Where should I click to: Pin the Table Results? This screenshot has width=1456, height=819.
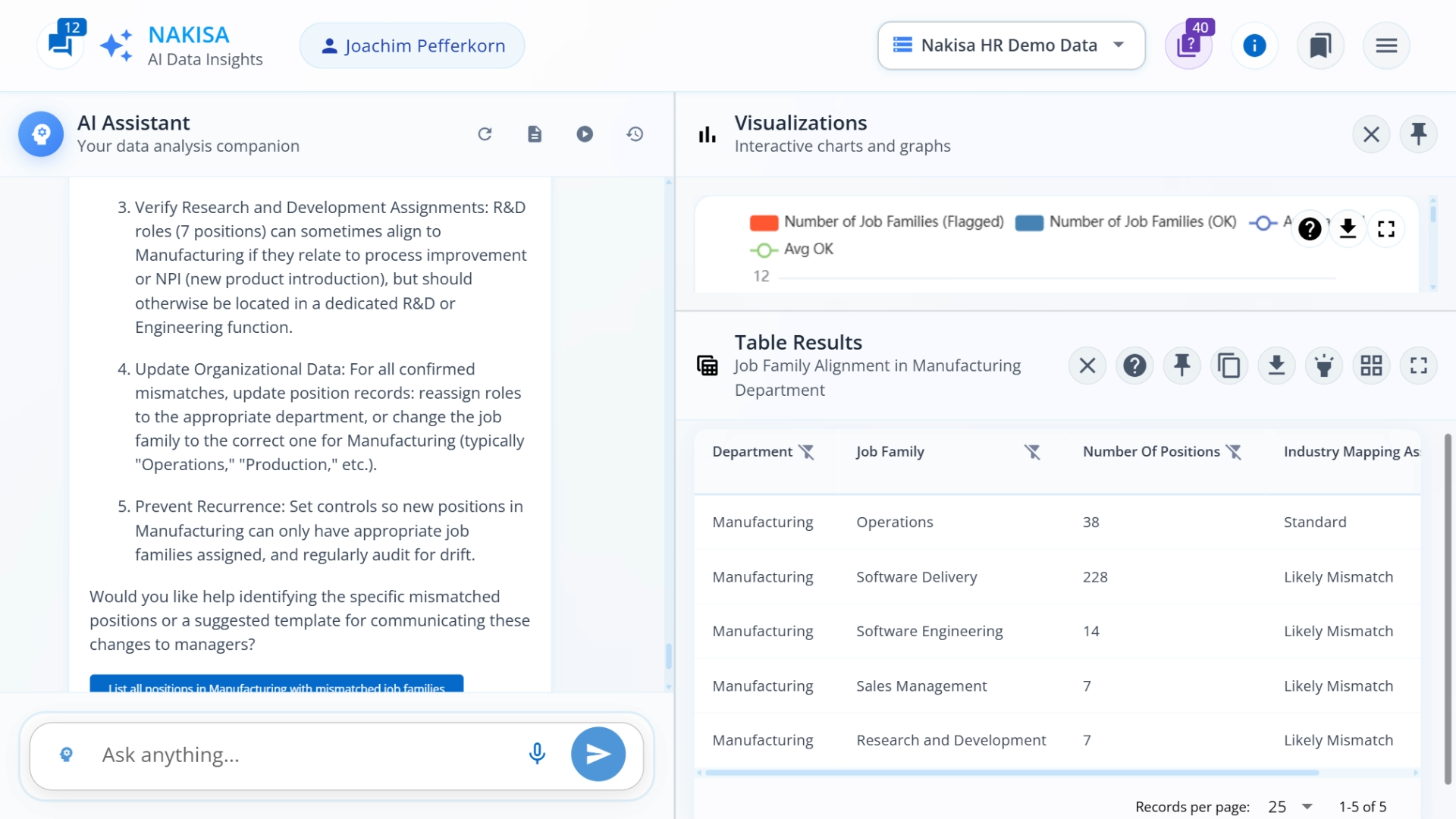pyautogui.click(x=1182, y=365)
